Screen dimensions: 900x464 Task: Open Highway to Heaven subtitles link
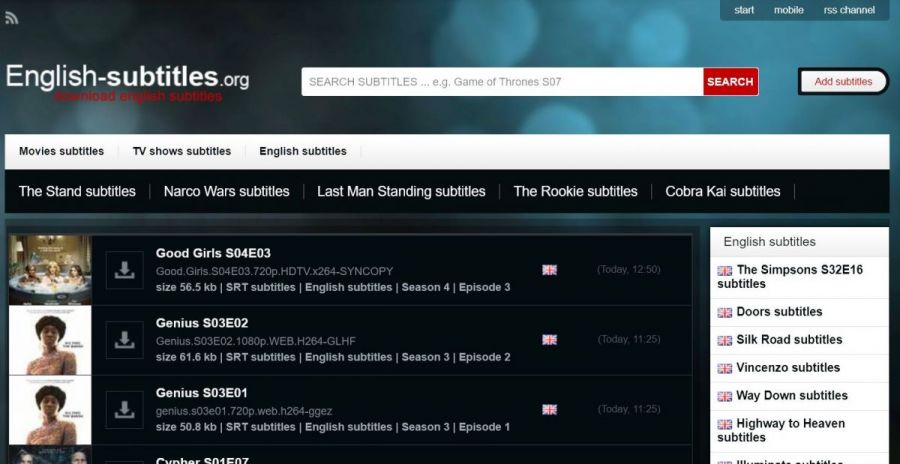point(781,431)
